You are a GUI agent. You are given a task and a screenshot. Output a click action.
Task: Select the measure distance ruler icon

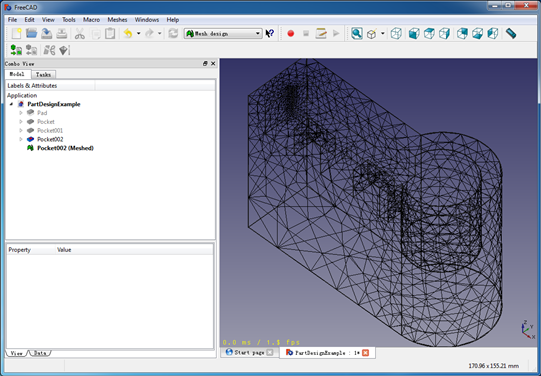(511, 33)
